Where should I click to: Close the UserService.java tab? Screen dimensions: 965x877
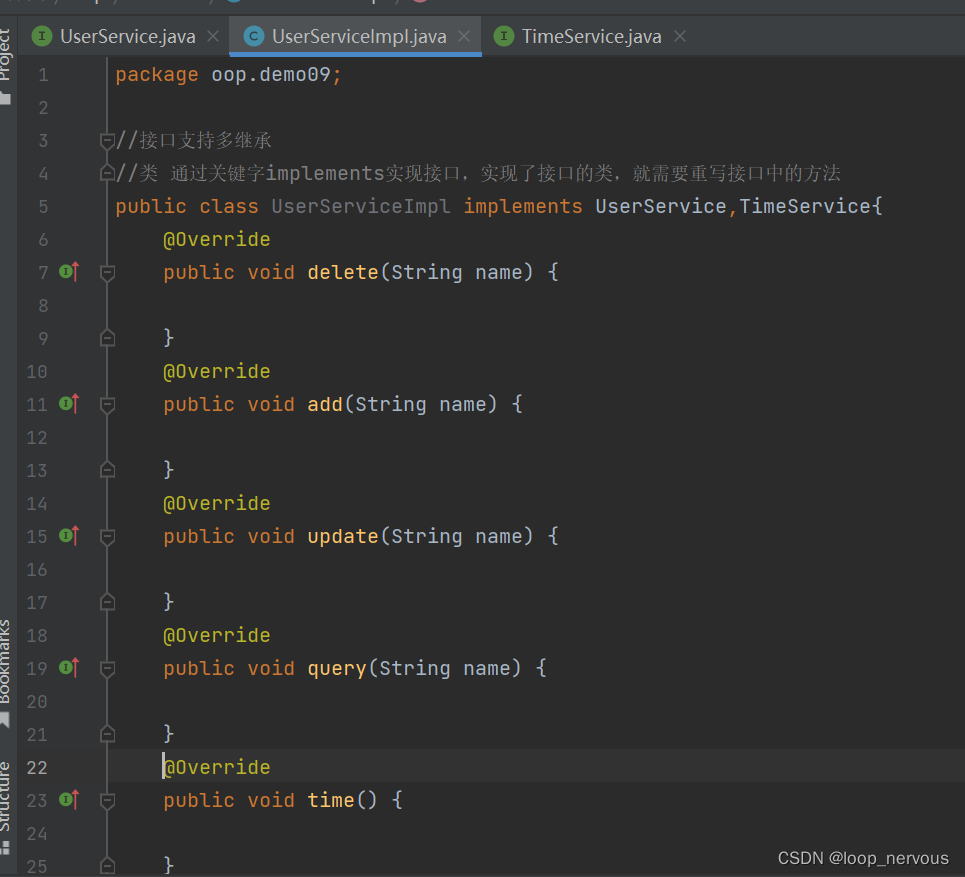pos(213,36)
